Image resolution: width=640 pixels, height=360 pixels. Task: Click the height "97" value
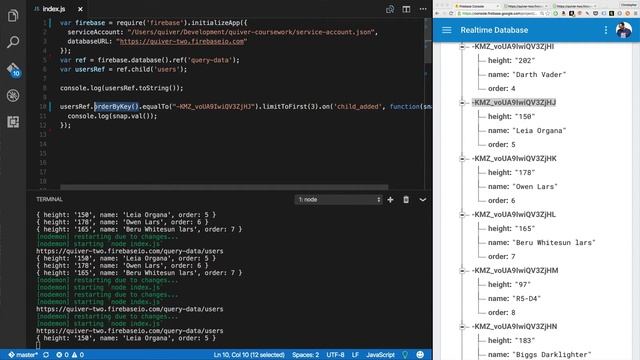point(522,284)
